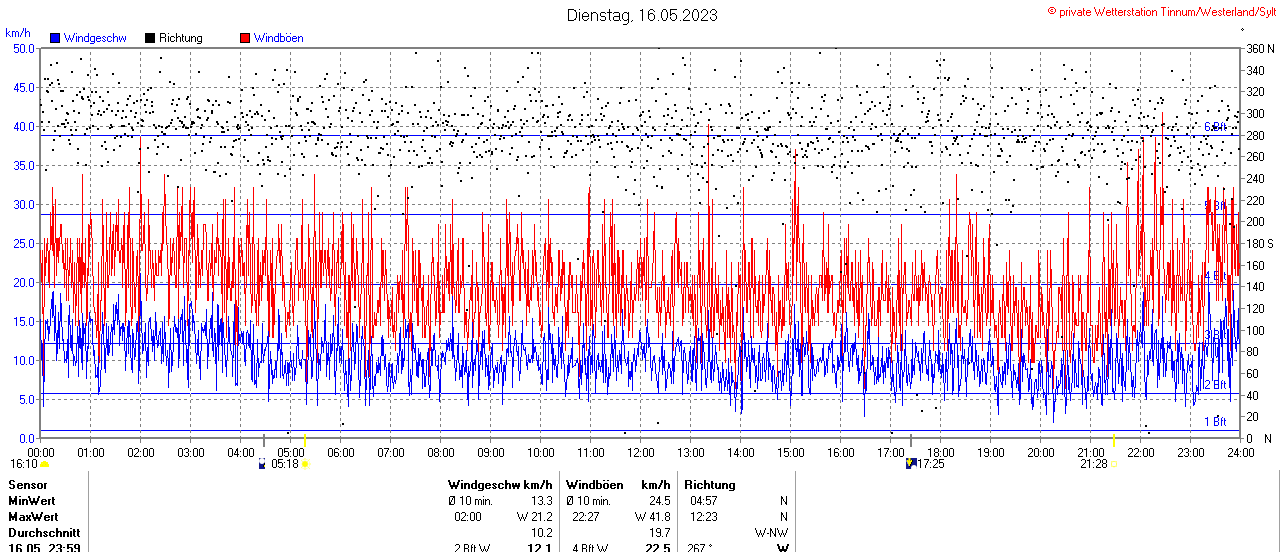This screenshot has height=552, width=1280.
Task: Click the yellow sun icon right of 05:18
Action: [x=305, y=464]
